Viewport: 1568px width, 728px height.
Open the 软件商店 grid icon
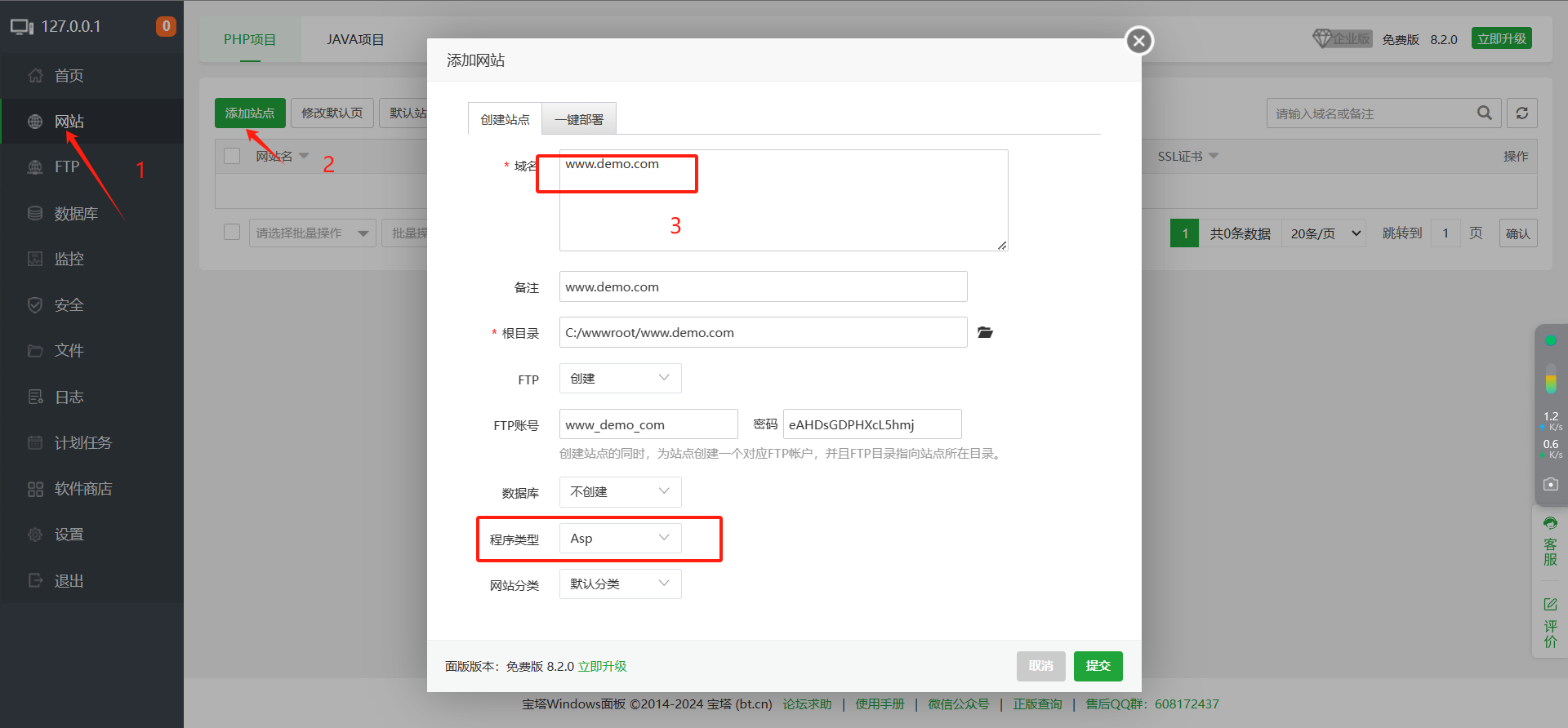click(x=35, y=489)
